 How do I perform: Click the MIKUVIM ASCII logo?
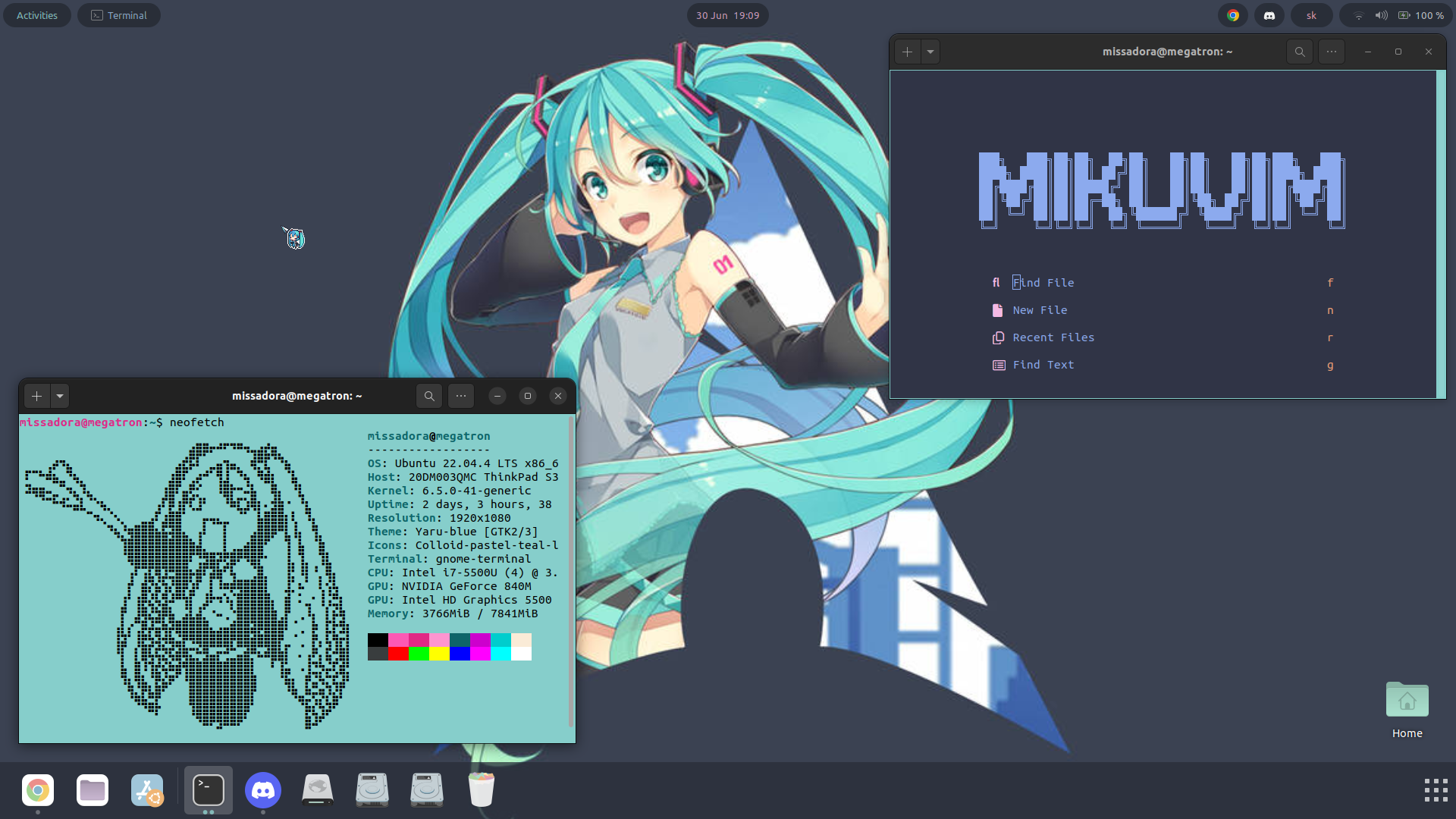click(1162, 190)
